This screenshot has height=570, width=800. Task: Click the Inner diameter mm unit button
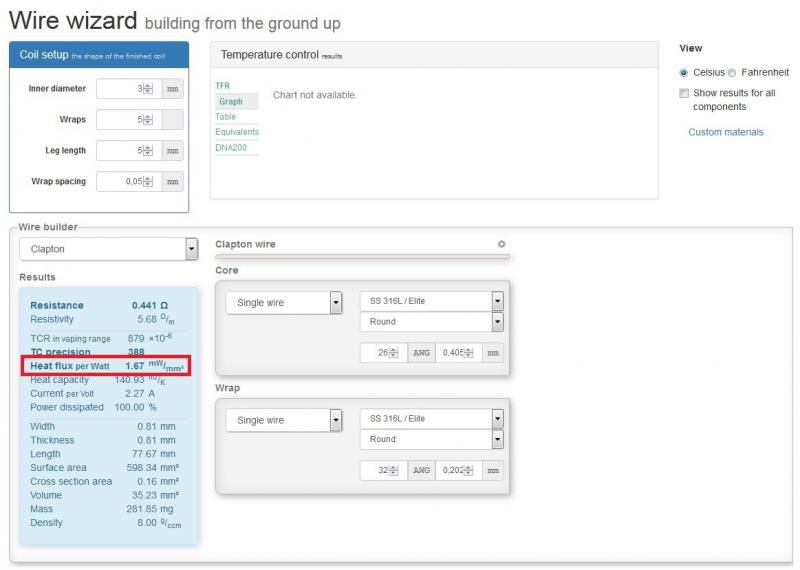[172, 89]
